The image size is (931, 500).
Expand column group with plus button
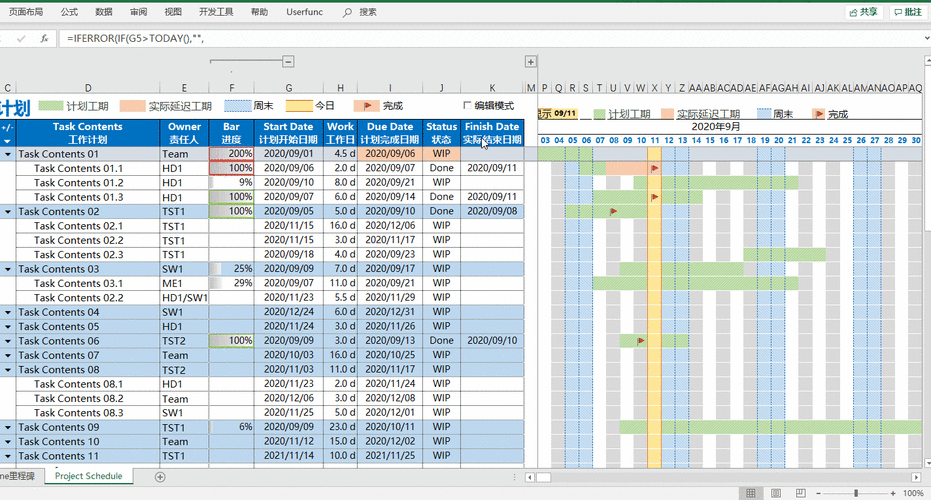click(530, 62)
